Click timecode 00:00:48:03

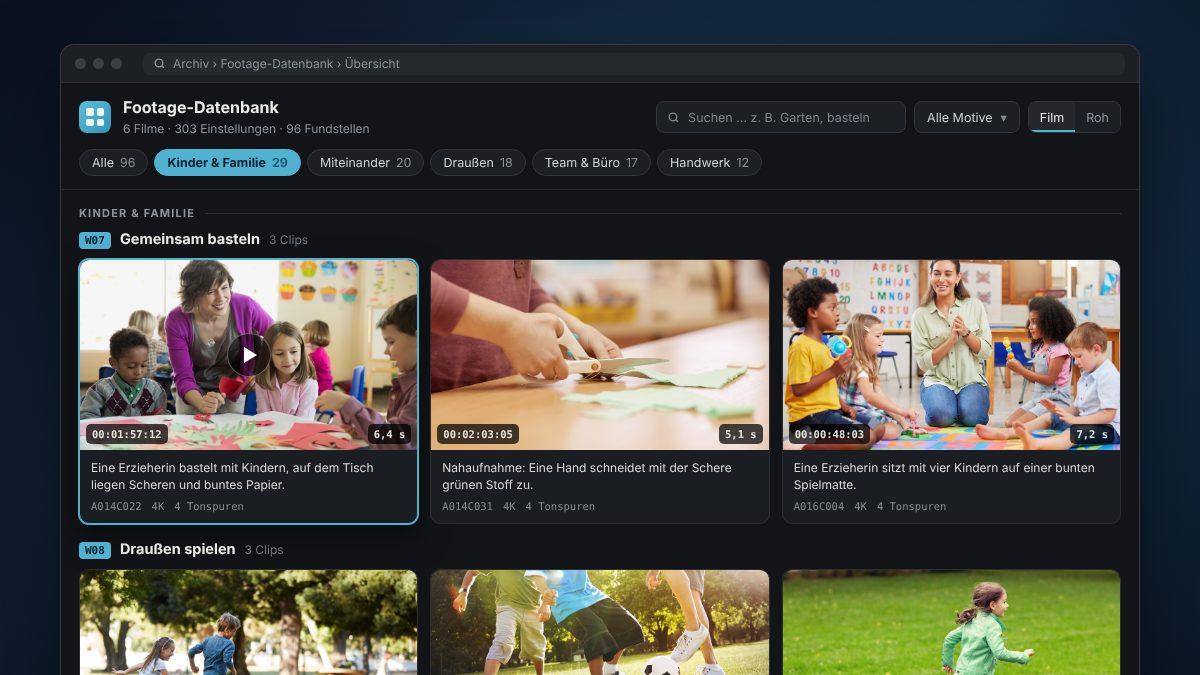829,434
